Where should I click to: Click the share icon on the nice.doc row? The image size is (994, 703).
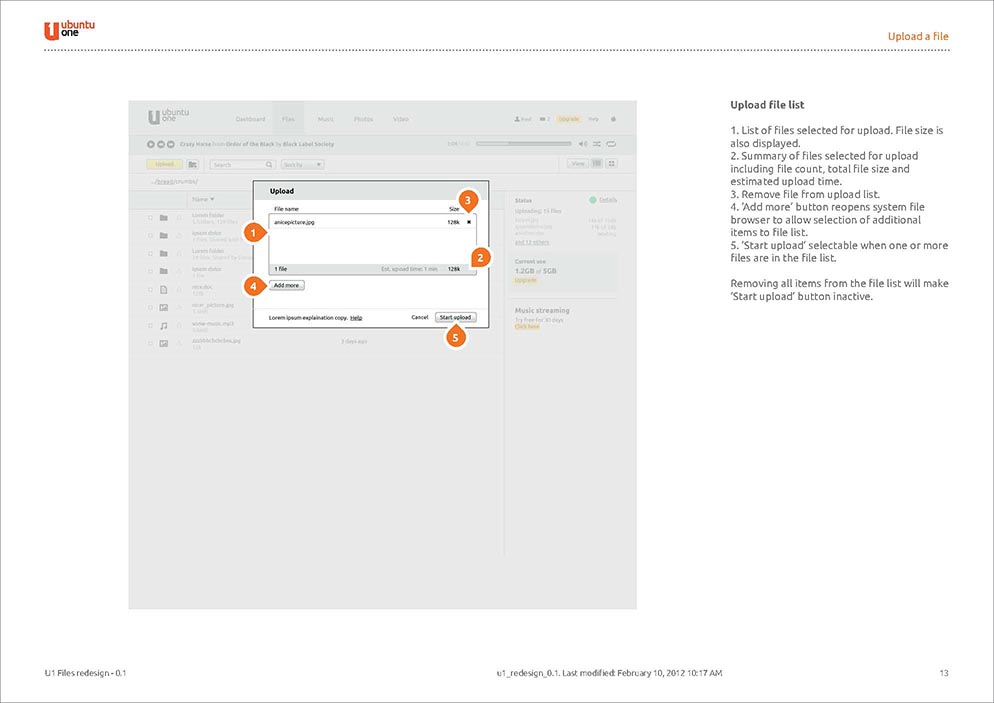click(179, 290)
